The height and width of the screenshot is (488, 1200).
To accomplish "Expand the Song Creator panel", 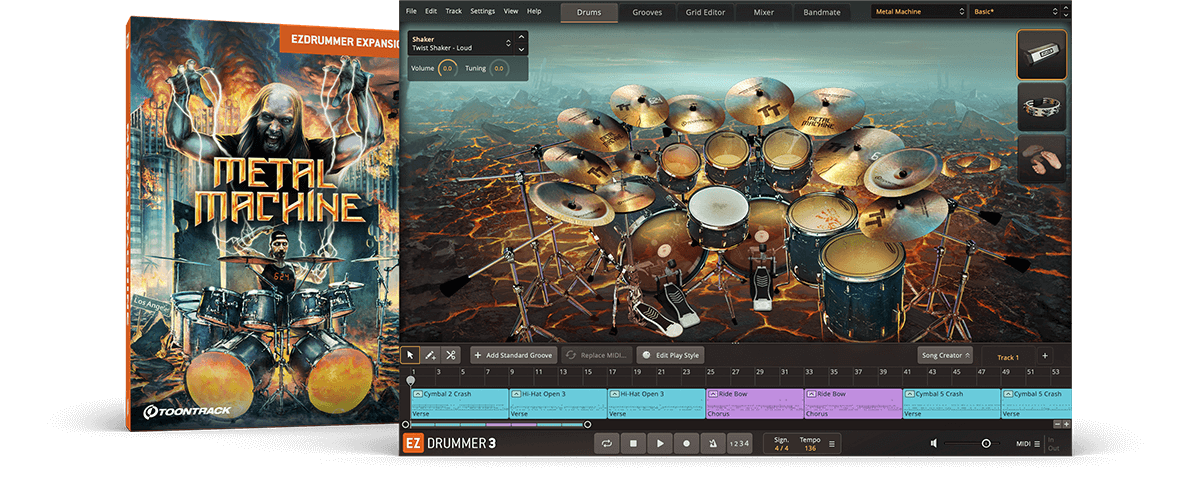I will pyautogui.click(x=944, y=355).
